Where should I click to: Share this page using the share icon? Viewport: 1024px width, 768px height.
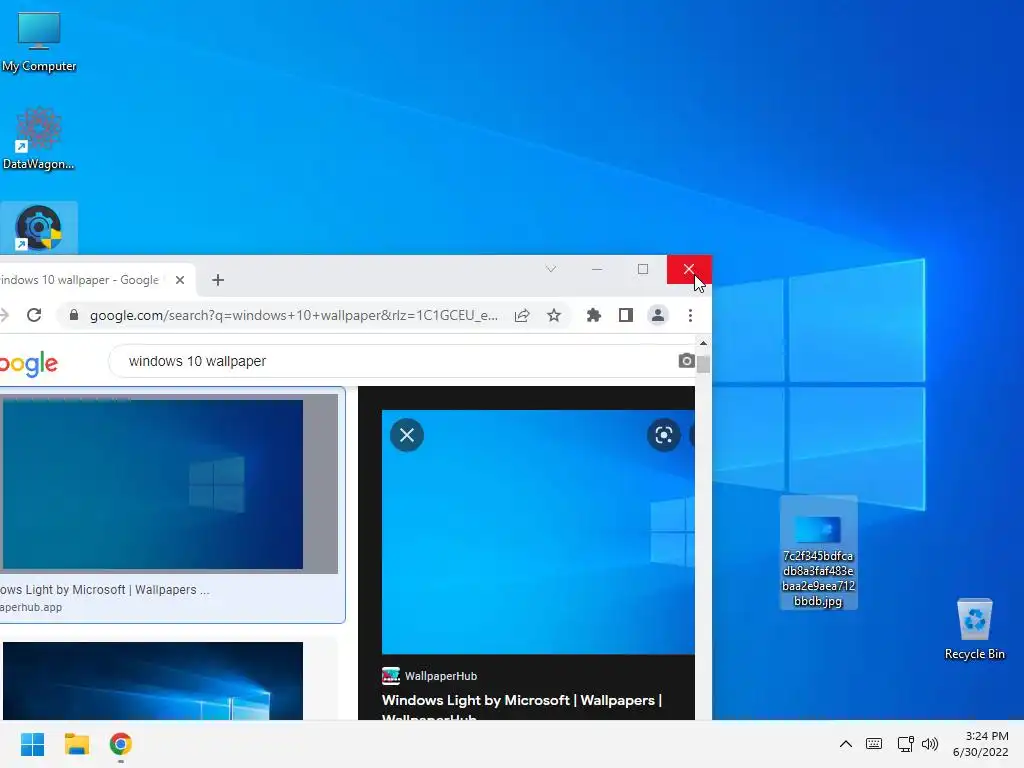click(x=522, y=315)
